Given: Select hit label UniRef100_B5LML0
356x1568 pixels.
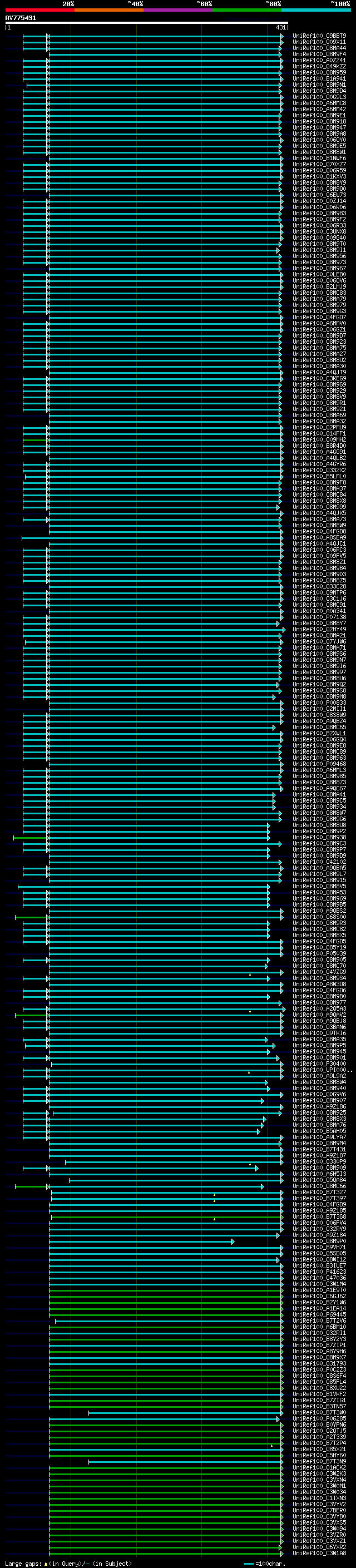Looking at the screenshot, I should pos(319,477).
